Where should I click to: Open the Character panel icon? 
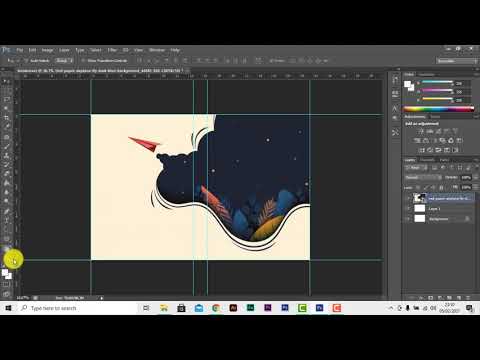[x=395, y=108]
